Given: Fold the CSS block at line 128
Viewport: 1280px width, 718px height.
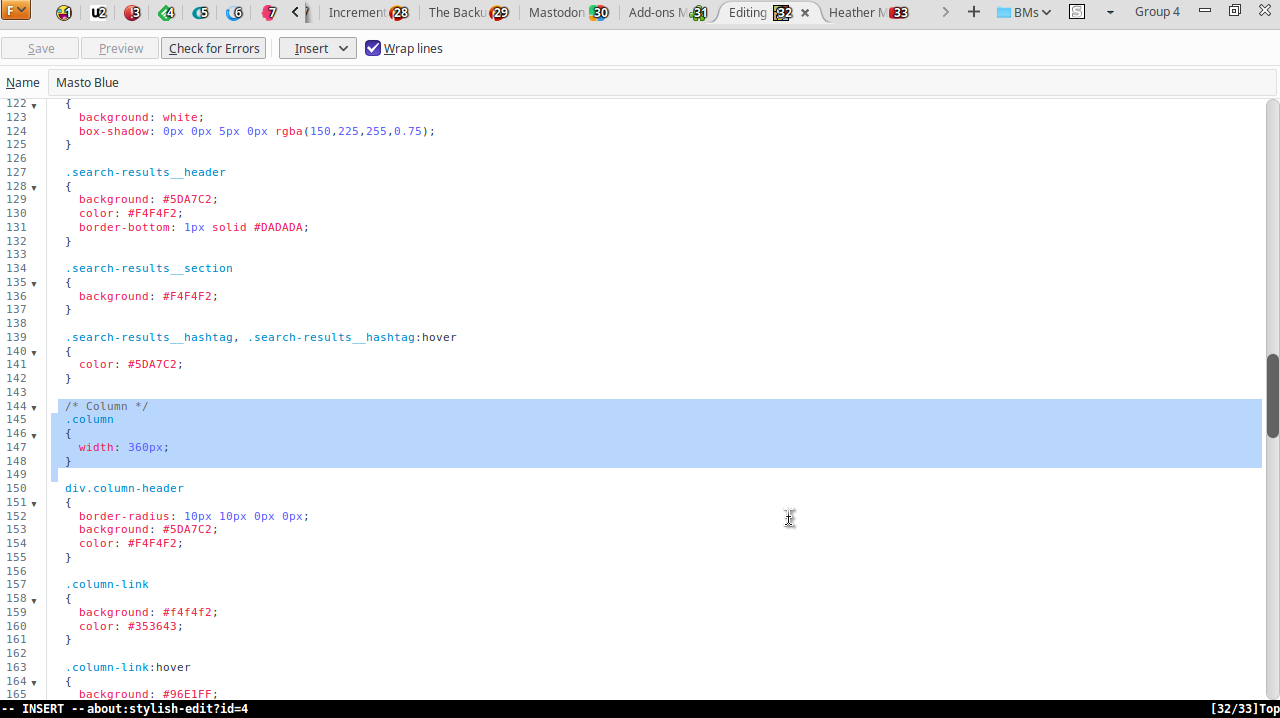Looking at the screenshot, I should click(x=34, y=188).
